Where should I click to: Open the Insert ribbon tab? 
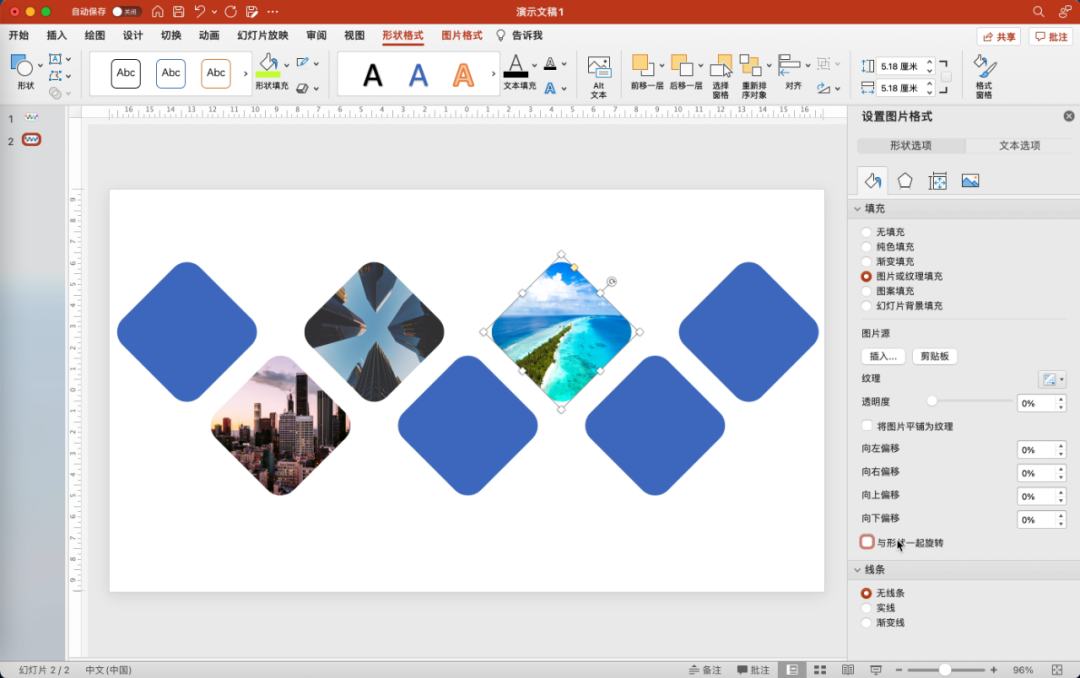pyautogui.click(x=56, y=35)
